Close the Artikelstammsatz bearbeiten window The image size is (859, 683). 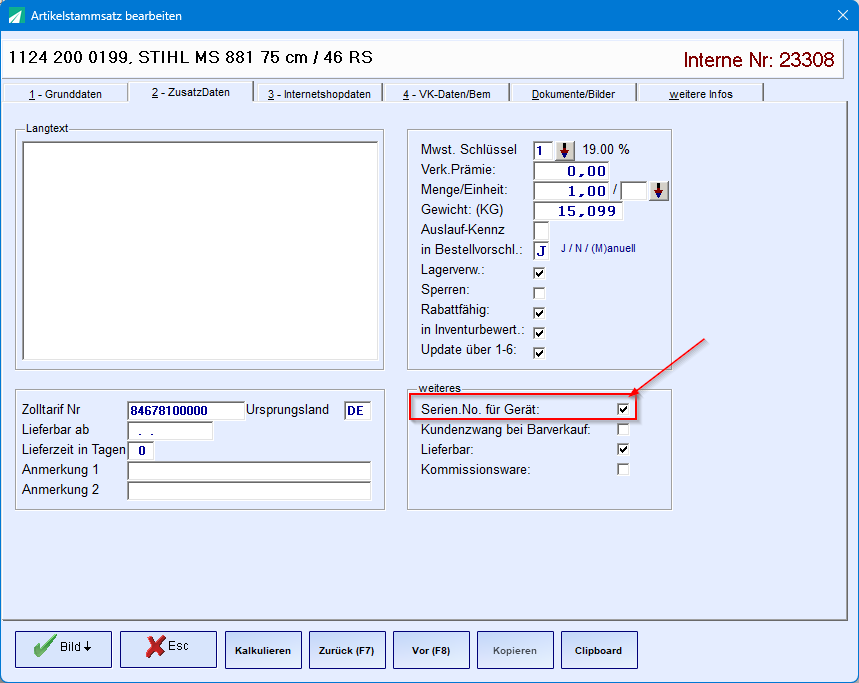click(843, 15)
